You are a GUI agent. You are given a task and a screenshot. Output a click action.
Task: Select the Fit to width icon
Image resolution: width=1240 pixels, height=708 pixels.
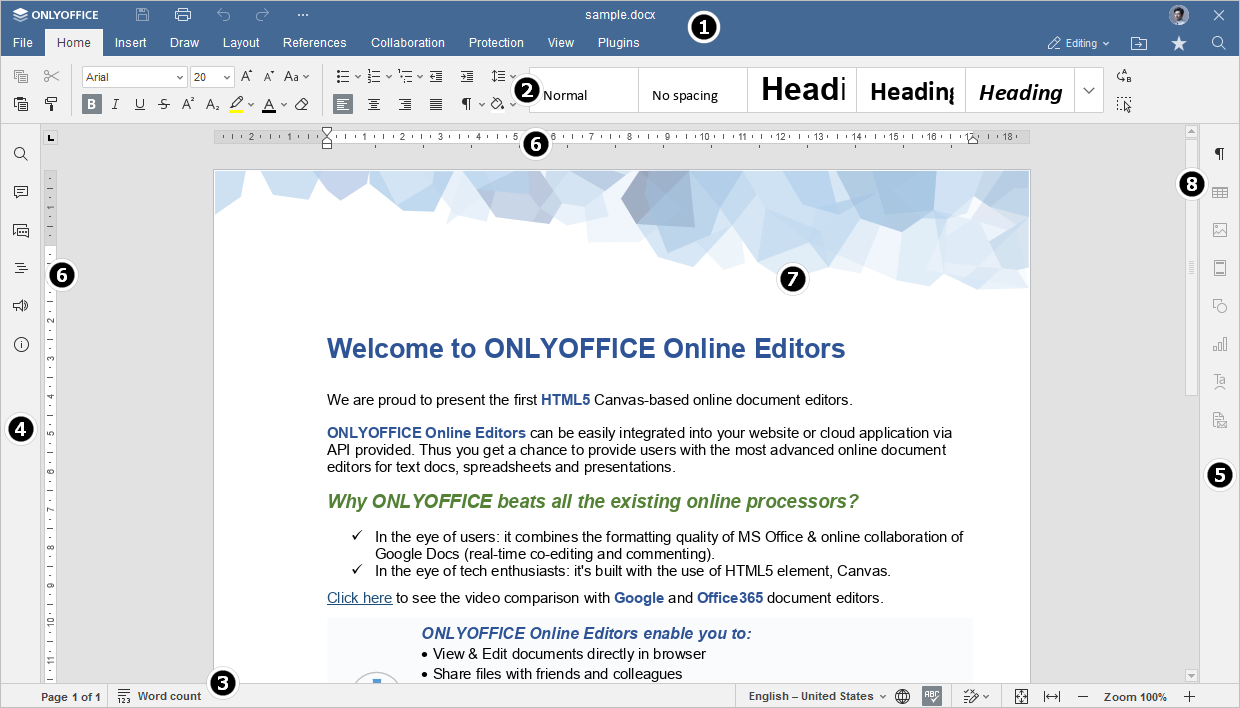tap(1052, 696)
